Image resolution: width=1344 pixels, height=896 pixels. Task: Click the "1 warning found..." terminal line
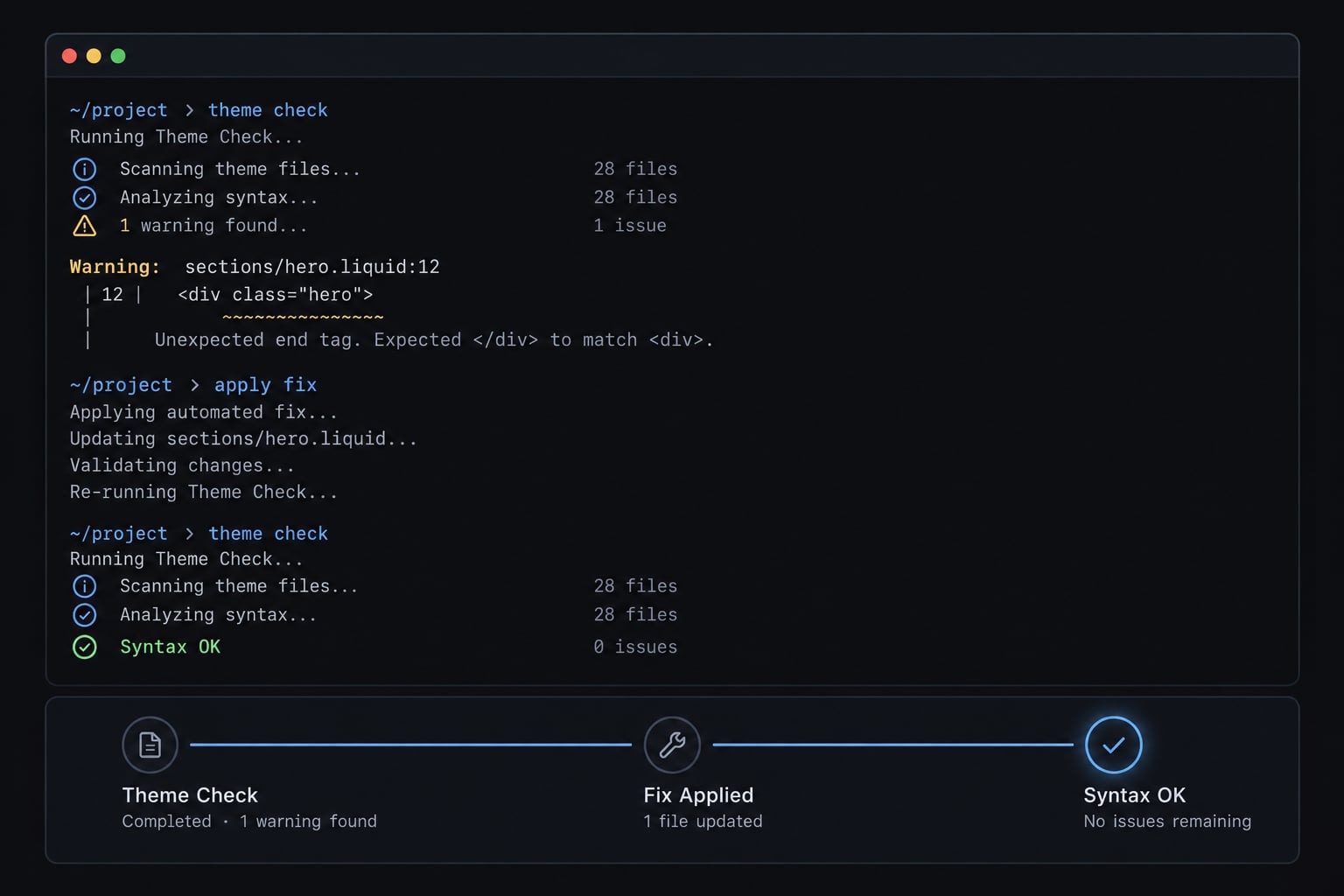(x=213, y=226)
